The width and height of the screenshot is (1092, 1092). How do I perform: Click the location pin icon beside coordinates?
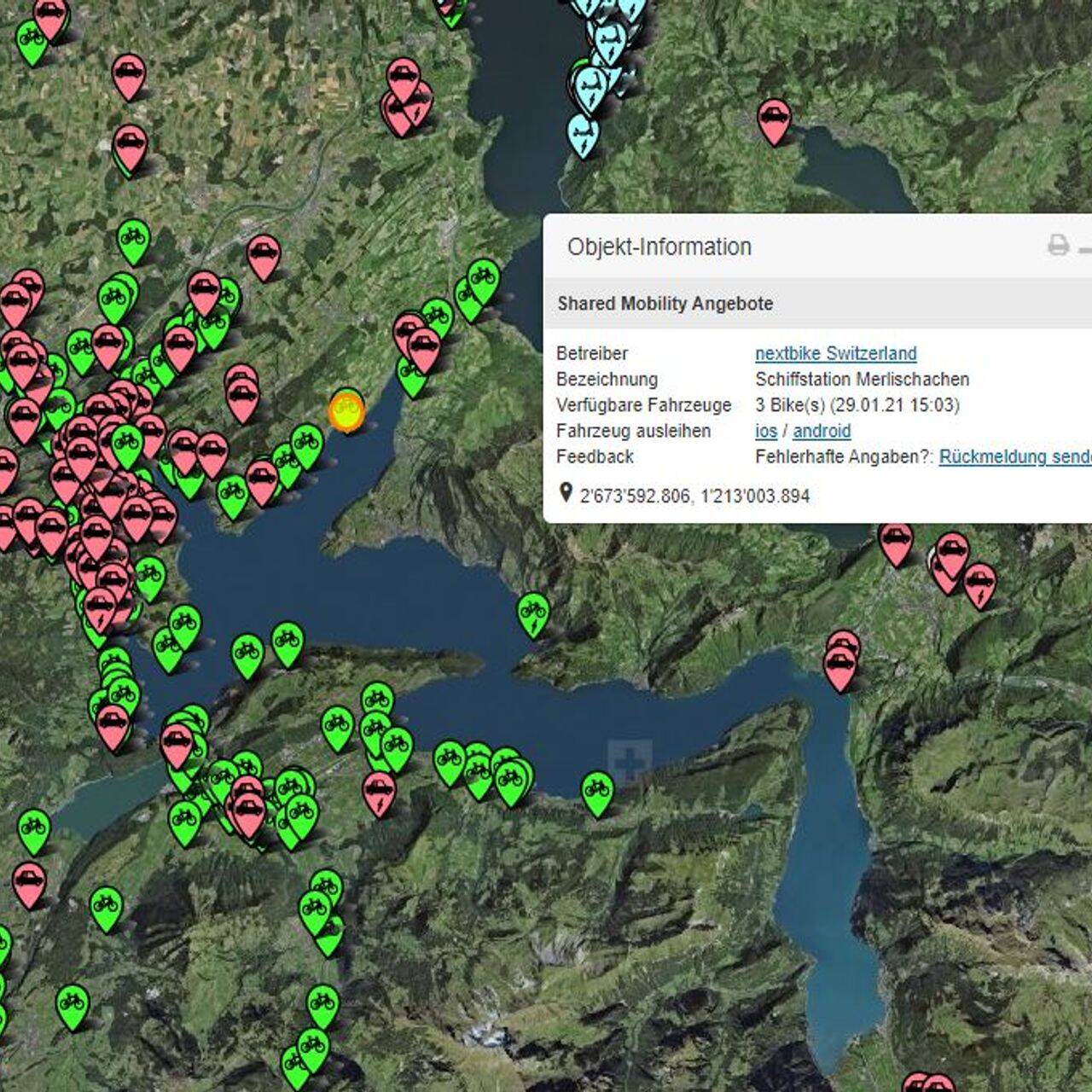pos(566,492)
